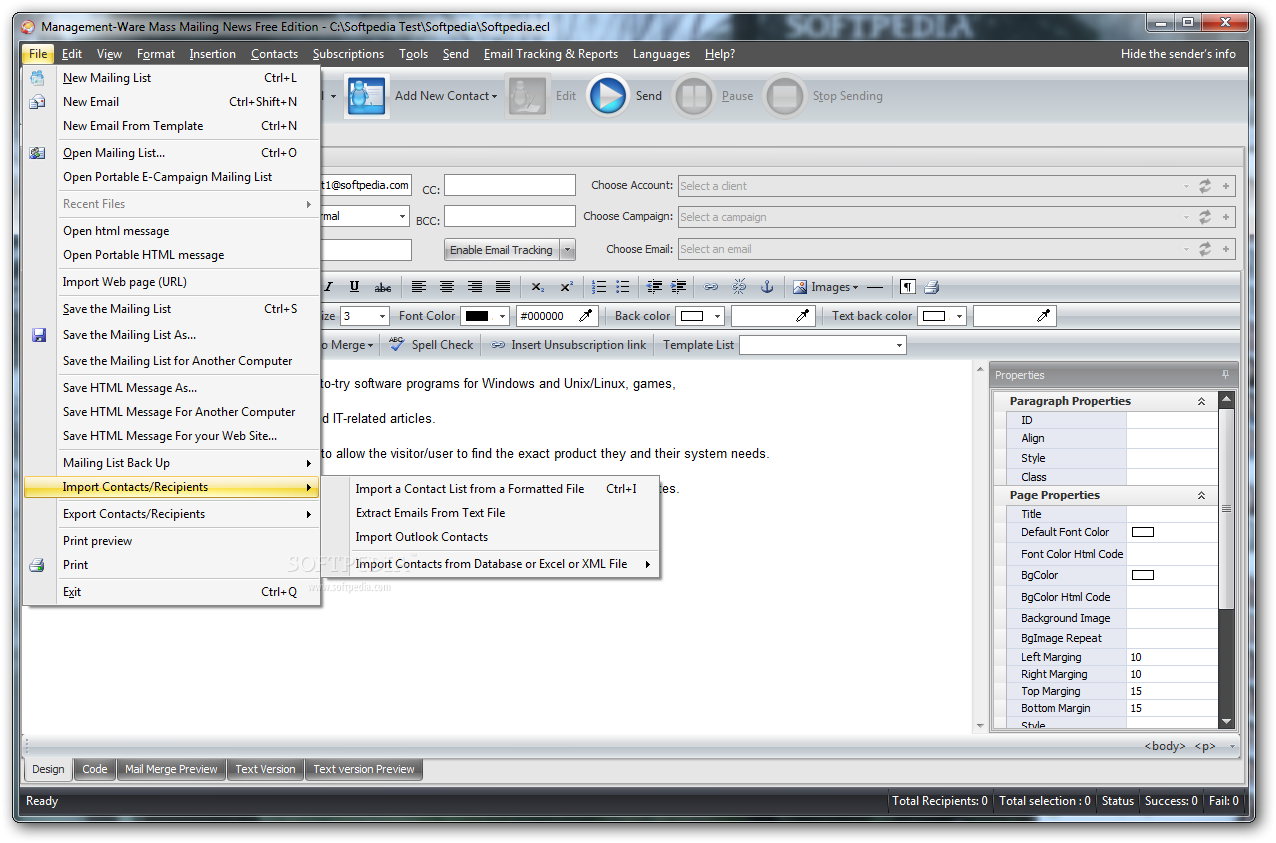Insert an anchor with the anchor icon
Viewport: 1276px width, 843px height.
point(768,287)
